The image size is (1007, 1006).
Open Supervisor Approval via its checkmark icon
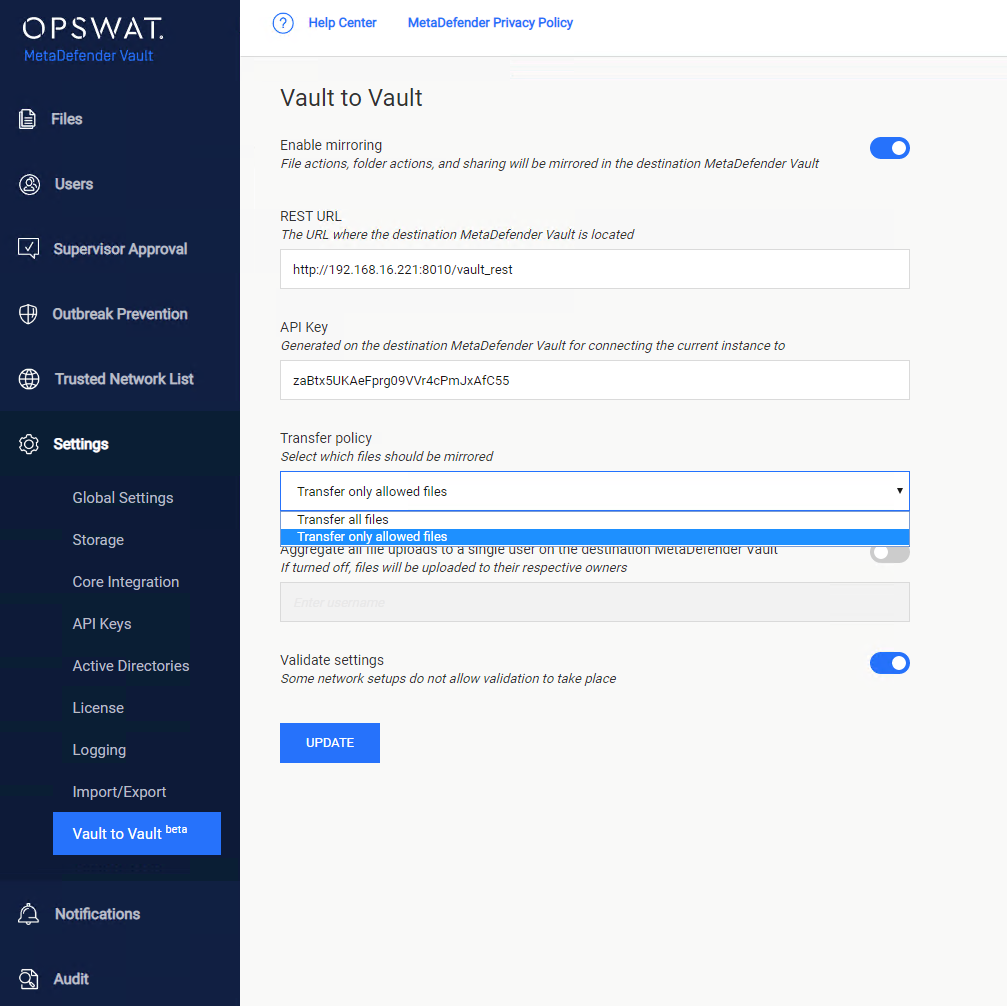[30, 248]
